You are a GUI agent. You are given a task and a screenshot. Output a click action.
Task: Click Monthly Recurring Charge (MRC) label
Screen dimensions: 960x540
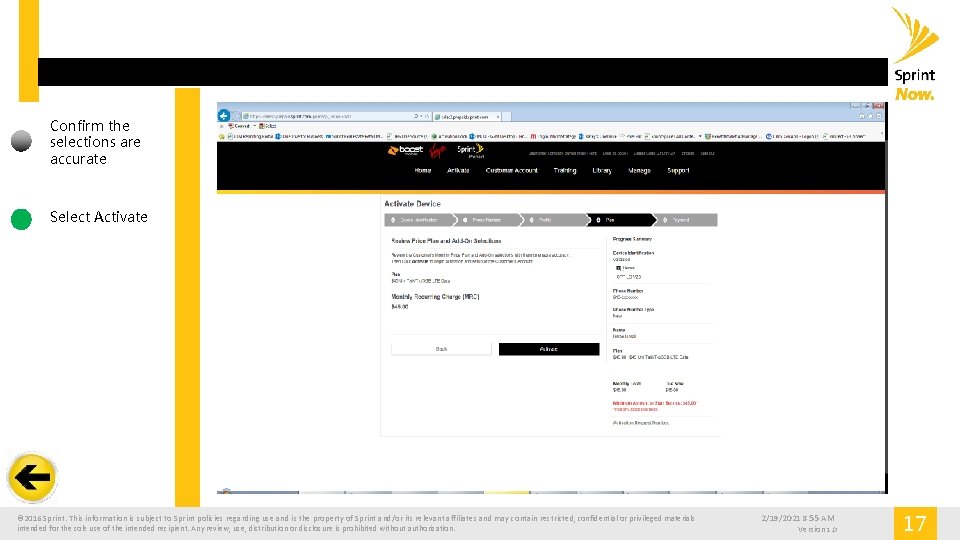pyautogui.click(x=435, y=297)
